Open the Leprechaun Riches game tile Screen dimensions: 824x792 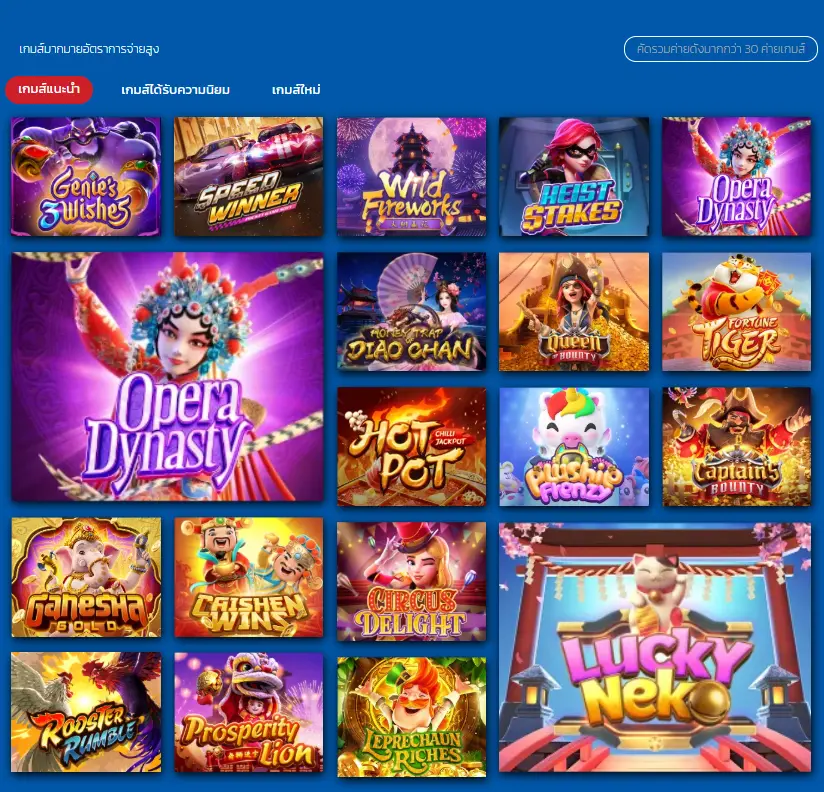(x=411, y=717)
